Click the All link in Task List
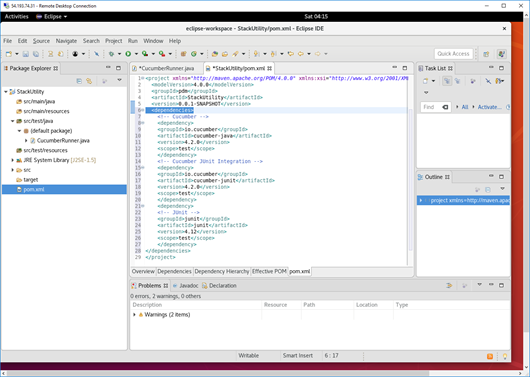This screenshot has width=530, height=377. pyautogui.click(x=465, y=107)
